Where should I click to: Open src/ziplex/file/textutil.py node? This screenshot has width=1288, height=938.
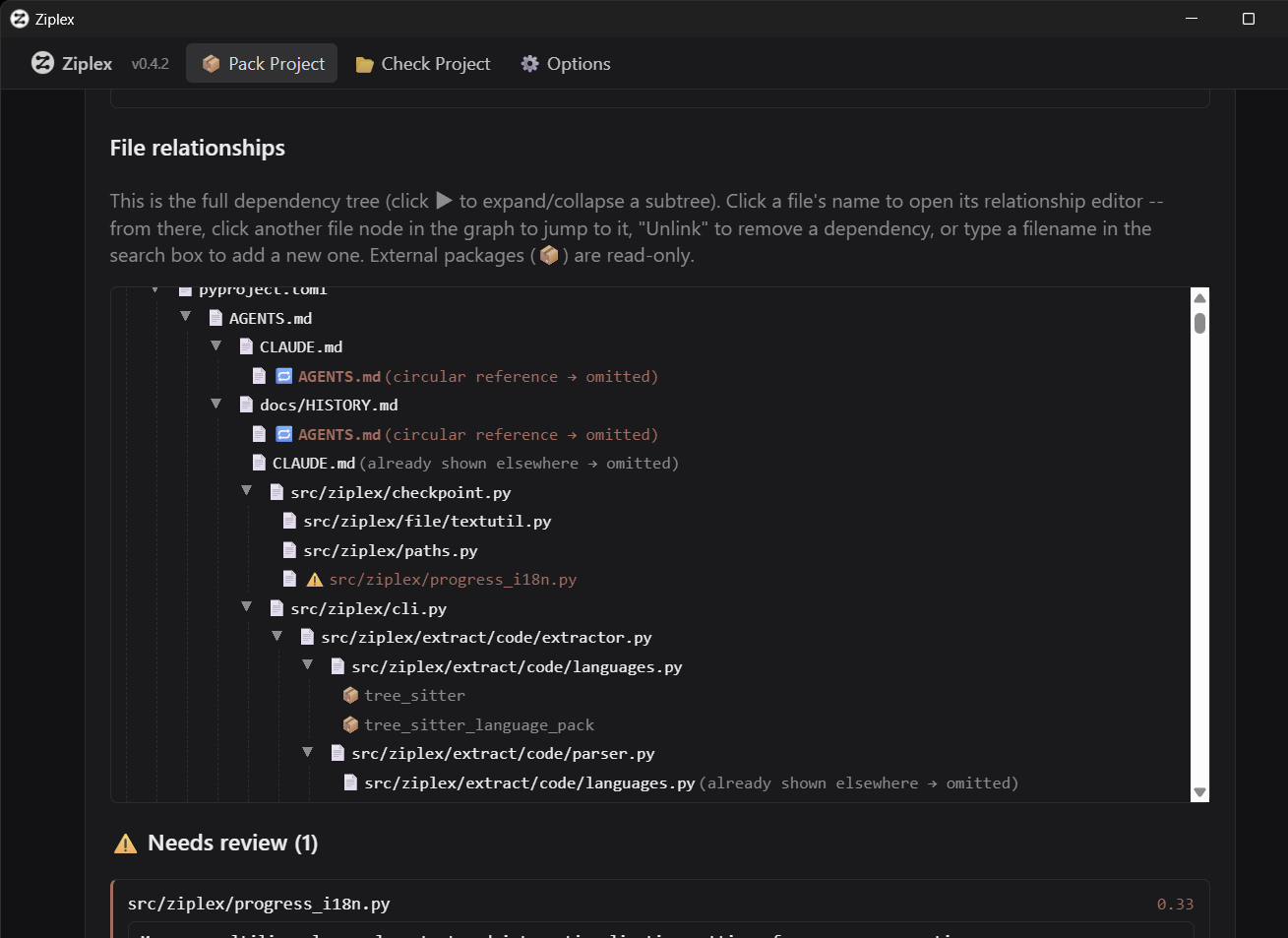click(x=427, y=521)
